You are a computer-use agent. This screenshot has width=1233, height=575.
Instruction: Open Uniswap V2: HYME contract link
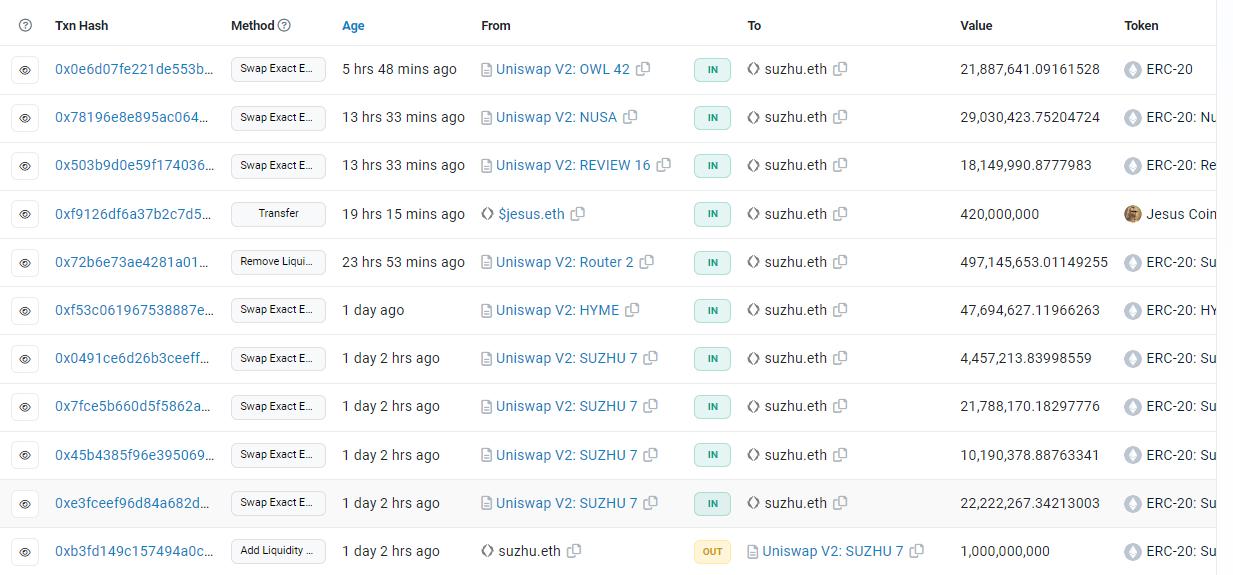click(x=558, y=310)
